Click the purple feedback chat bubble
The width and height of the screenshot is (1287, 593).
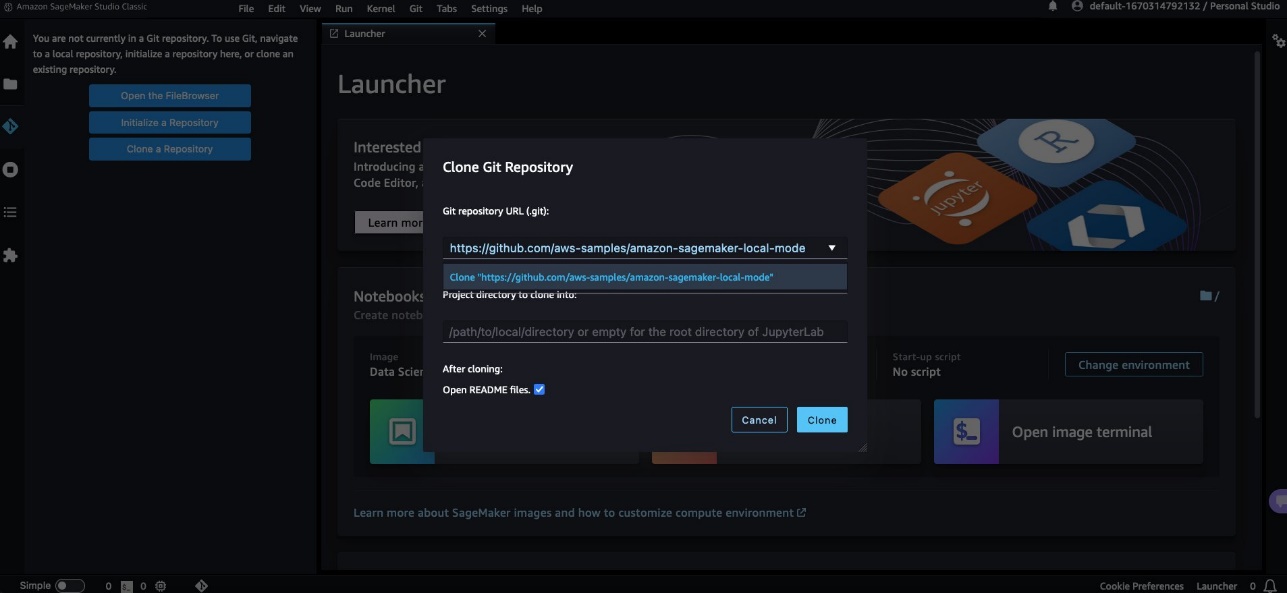[x=1278, y=501]
